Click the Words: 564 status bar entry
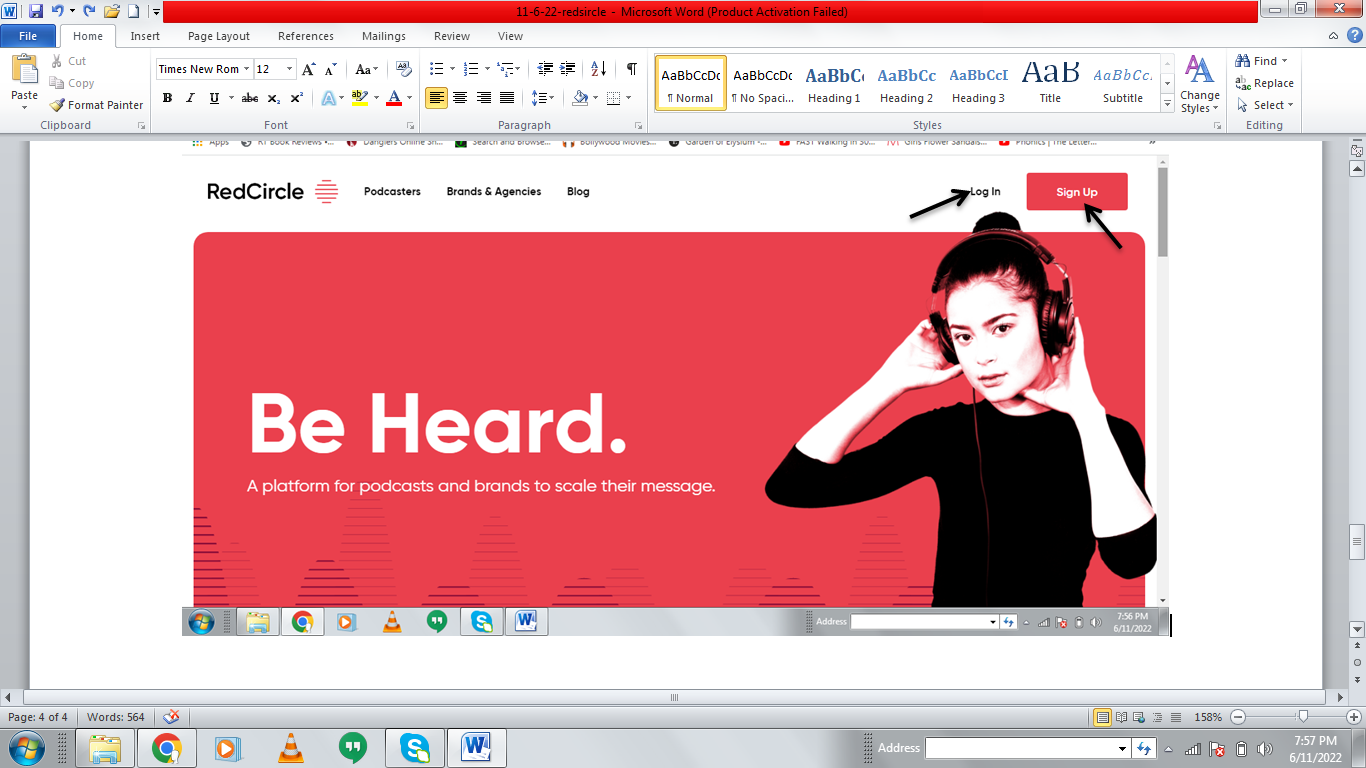 (117, 717)
